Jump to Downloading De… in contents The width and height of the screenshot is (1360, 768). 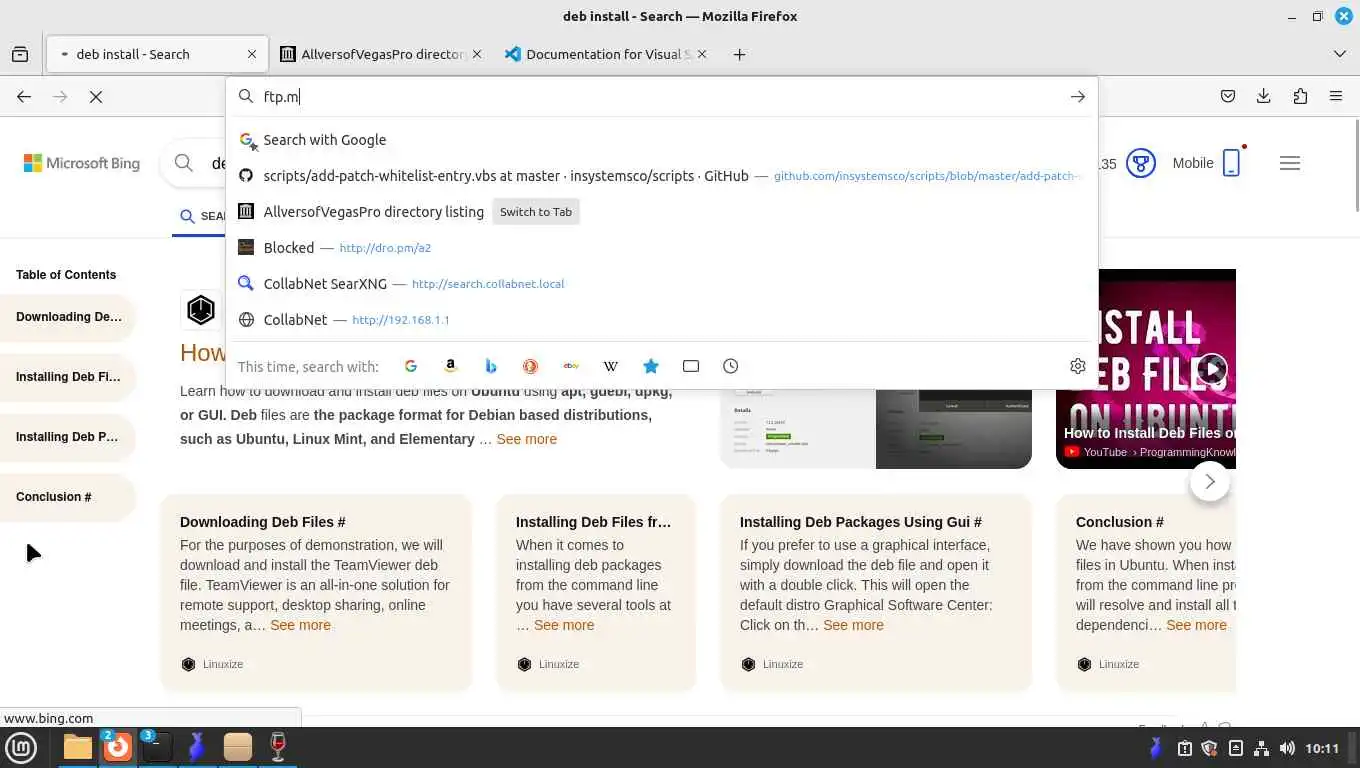(x=68, y=317)
